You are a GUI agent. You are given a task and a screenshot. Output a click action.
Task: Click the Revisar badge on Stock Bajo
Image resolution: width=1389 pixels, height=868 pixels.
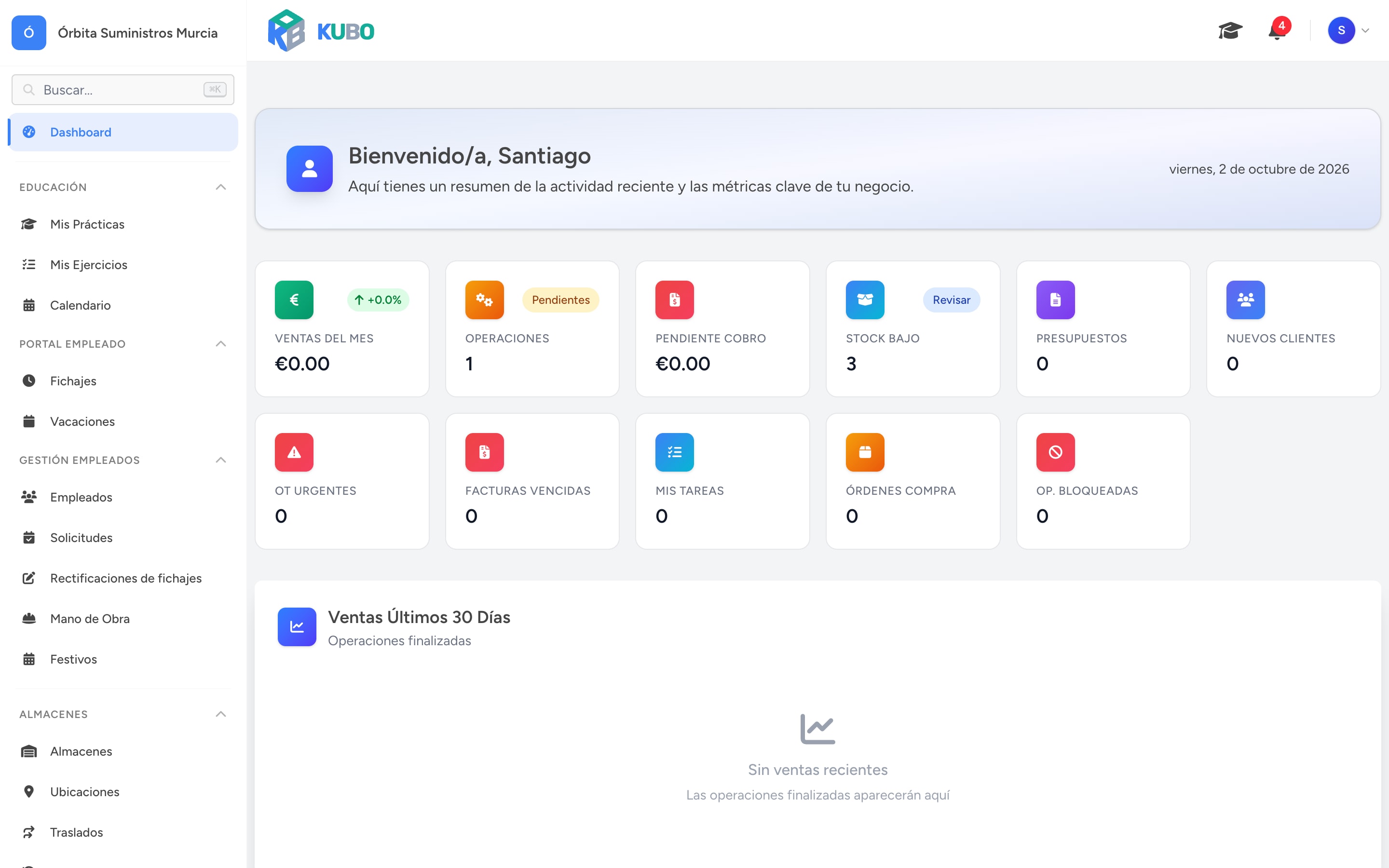coord(951,299)
